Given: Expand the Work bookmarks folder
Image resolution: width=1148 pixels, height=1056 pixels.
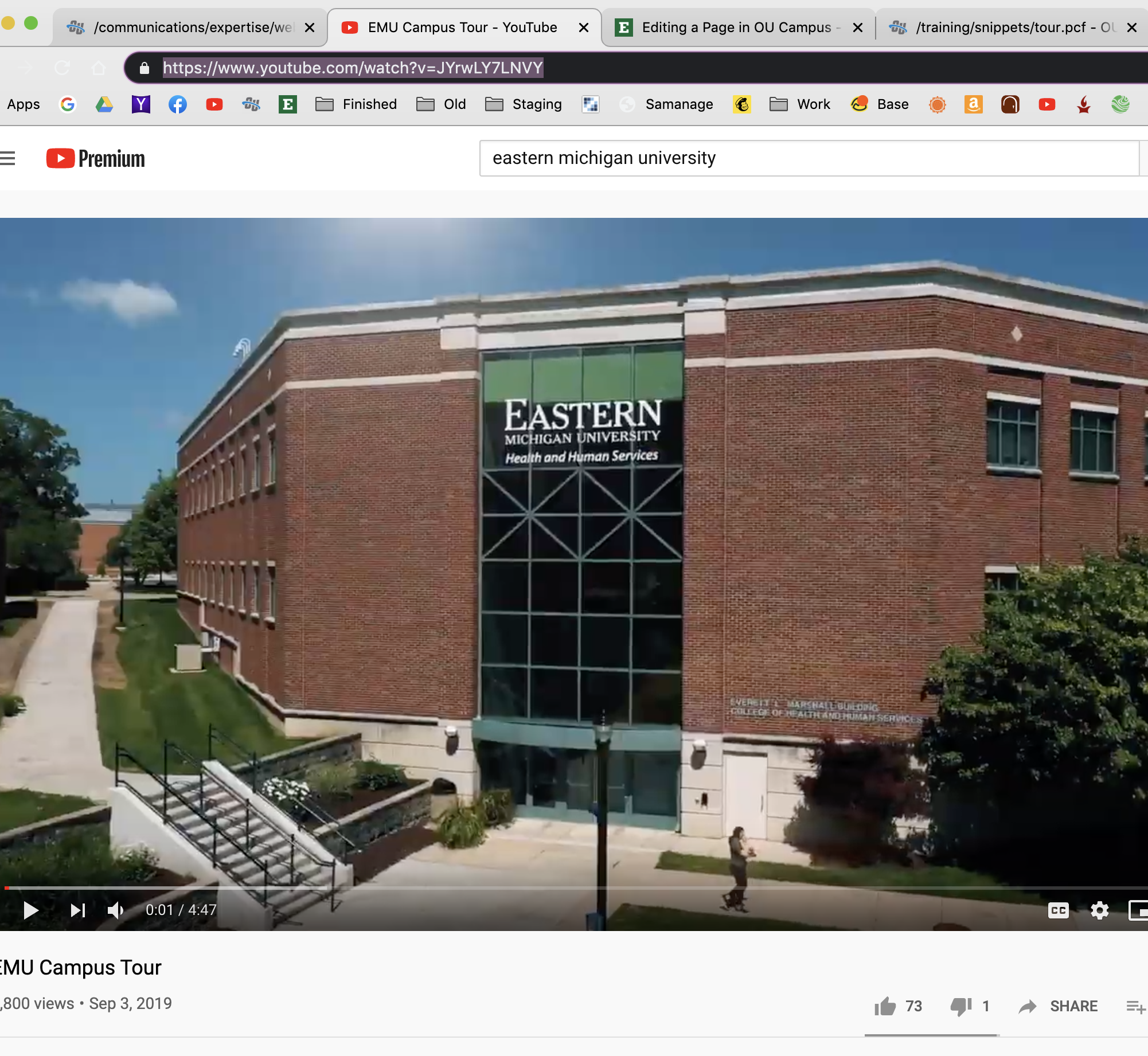Looking at the screenshot, I should (x=800, y=104).
